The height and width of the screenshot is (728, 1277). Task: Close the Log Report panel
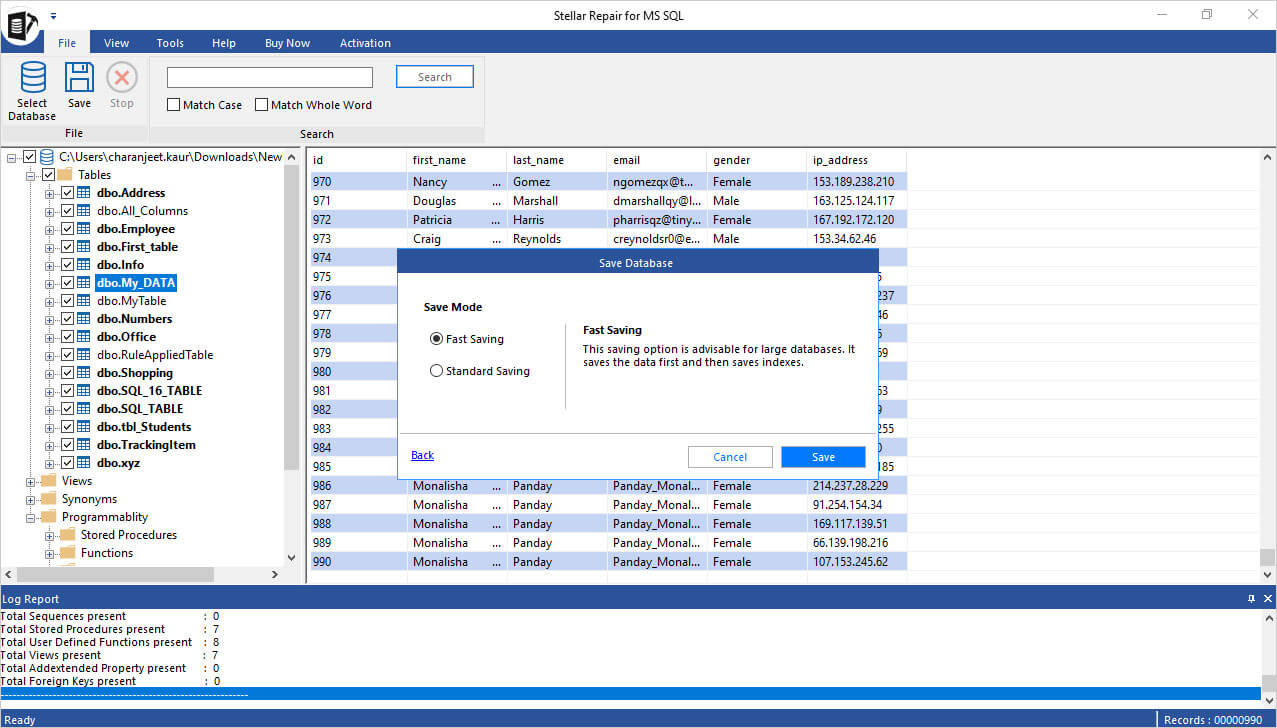tap(1267, 599)
